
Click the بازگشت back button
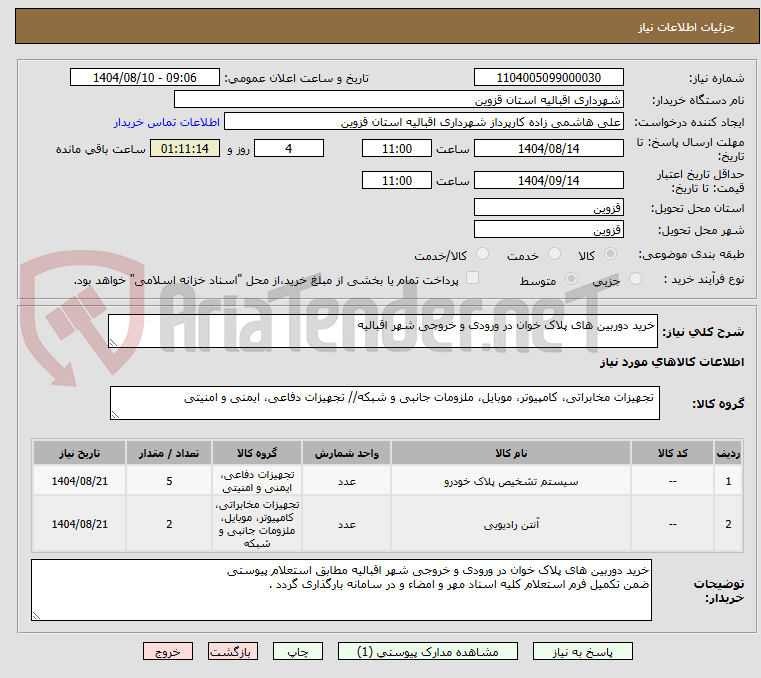(233, 652)
